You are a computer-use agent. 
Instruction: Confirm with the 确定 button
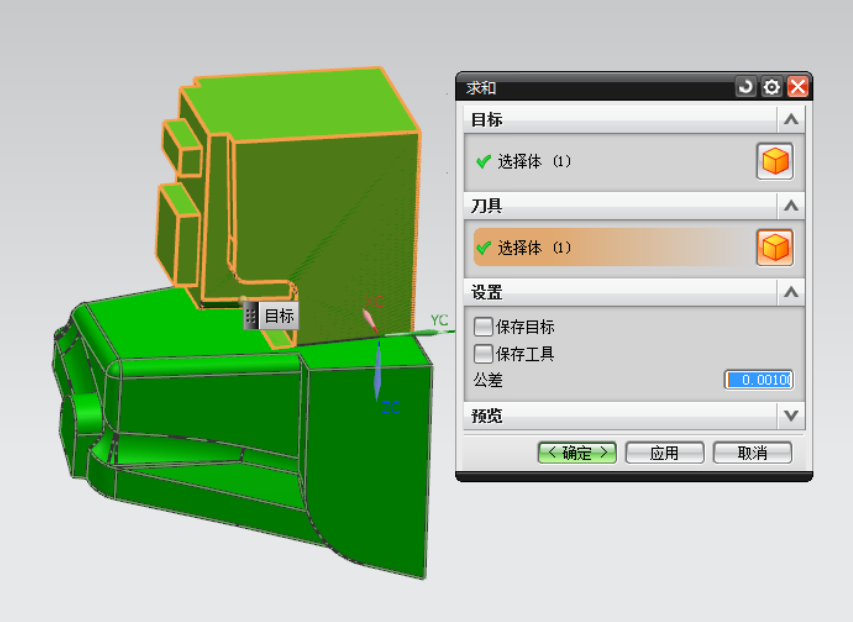click(577, 452)
